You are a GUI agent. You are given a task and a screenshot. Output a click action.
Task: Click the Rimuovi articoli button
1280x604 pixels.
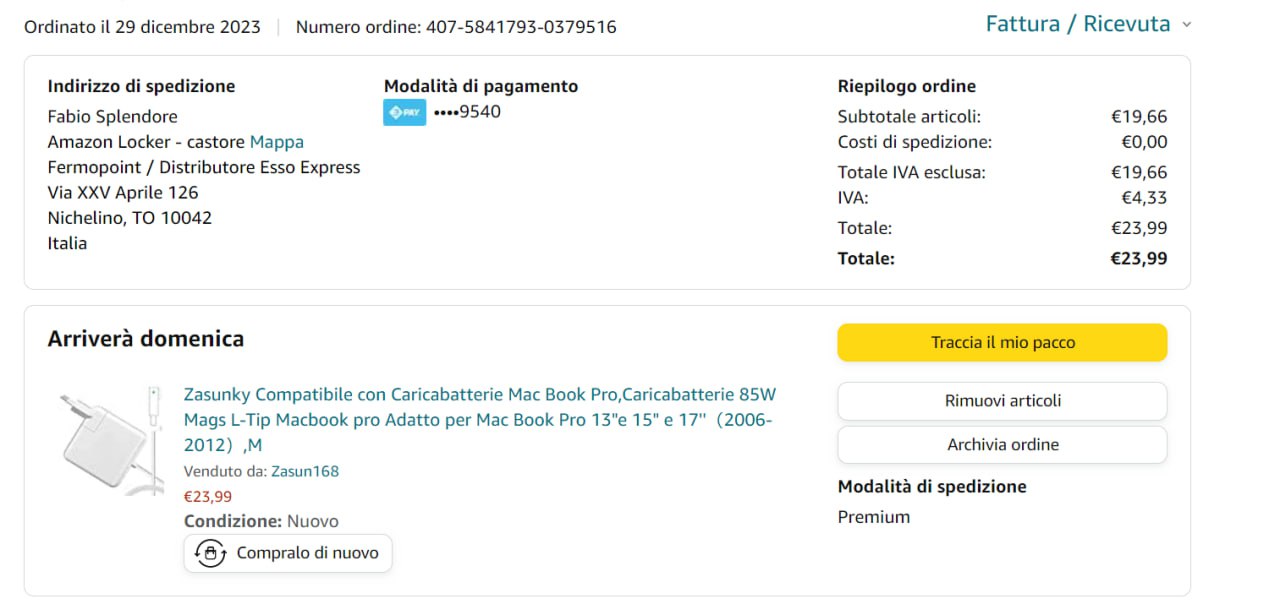tap(1002, 401)
